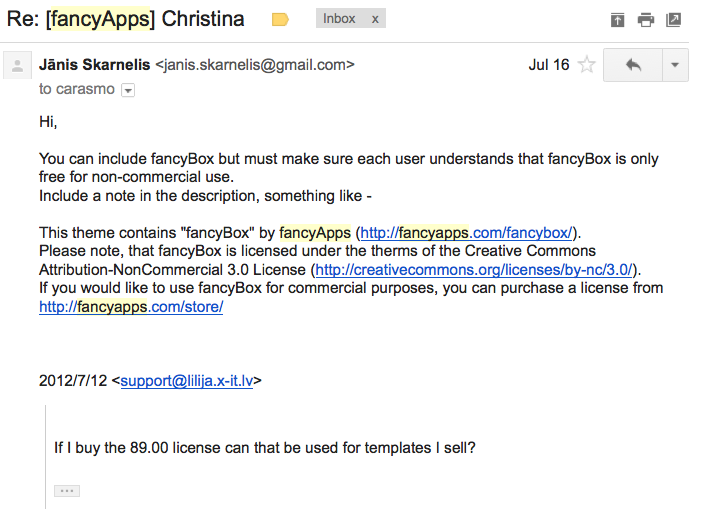Remove the Inbox label with its x
The width and height of the screenshot is (702, 511).
[375, 19]
